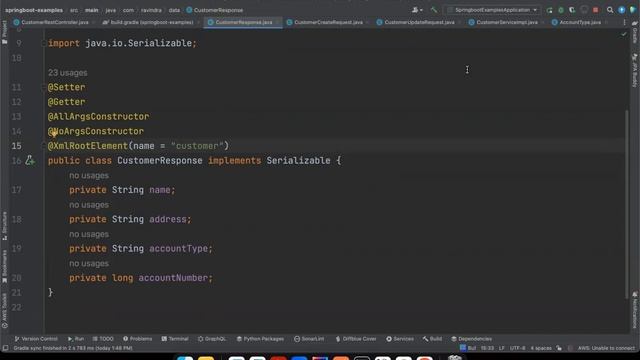Screen dimensions: 640x360
Task: Show more editor tabs menu
Action: 624,22
